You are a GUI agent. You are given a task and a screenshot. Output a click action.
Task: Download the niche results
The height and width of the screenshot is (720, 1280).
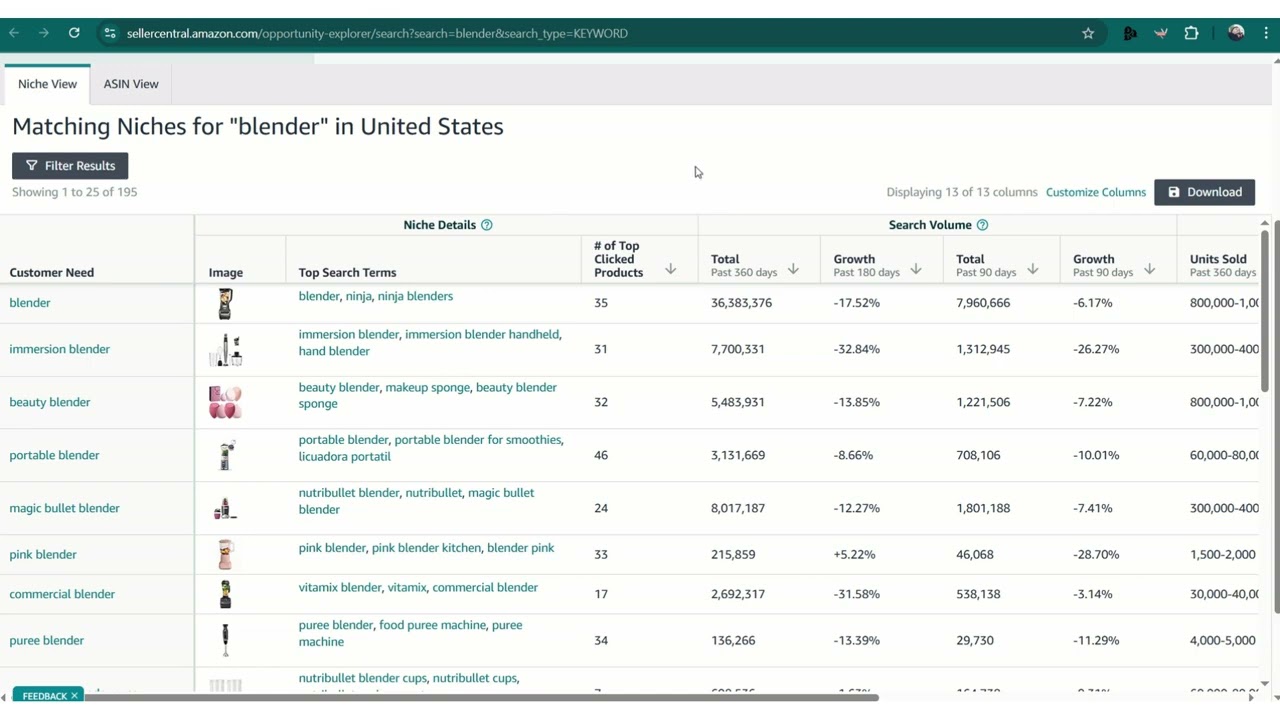pyautogui.click(x=1204, y=192)
